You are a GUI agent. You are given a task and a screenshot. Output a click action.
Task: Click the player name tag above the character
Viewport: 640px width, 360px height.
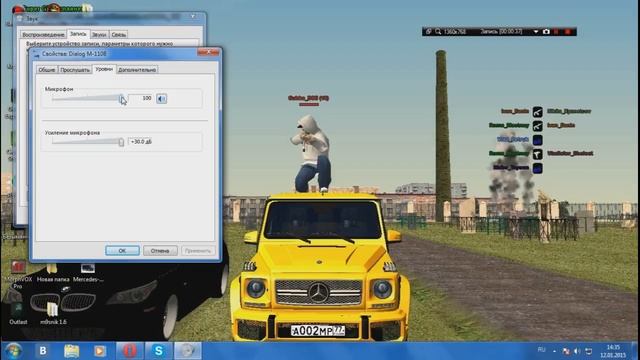(309, 98)
